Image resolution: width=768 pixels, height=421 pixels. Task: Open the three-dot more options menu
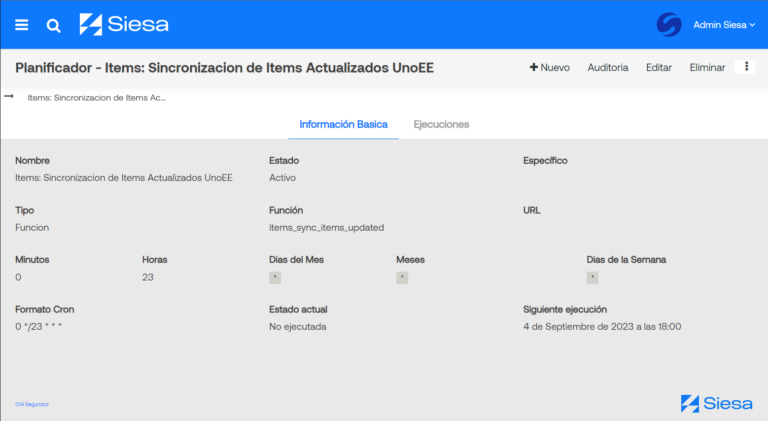coord(746,67)
